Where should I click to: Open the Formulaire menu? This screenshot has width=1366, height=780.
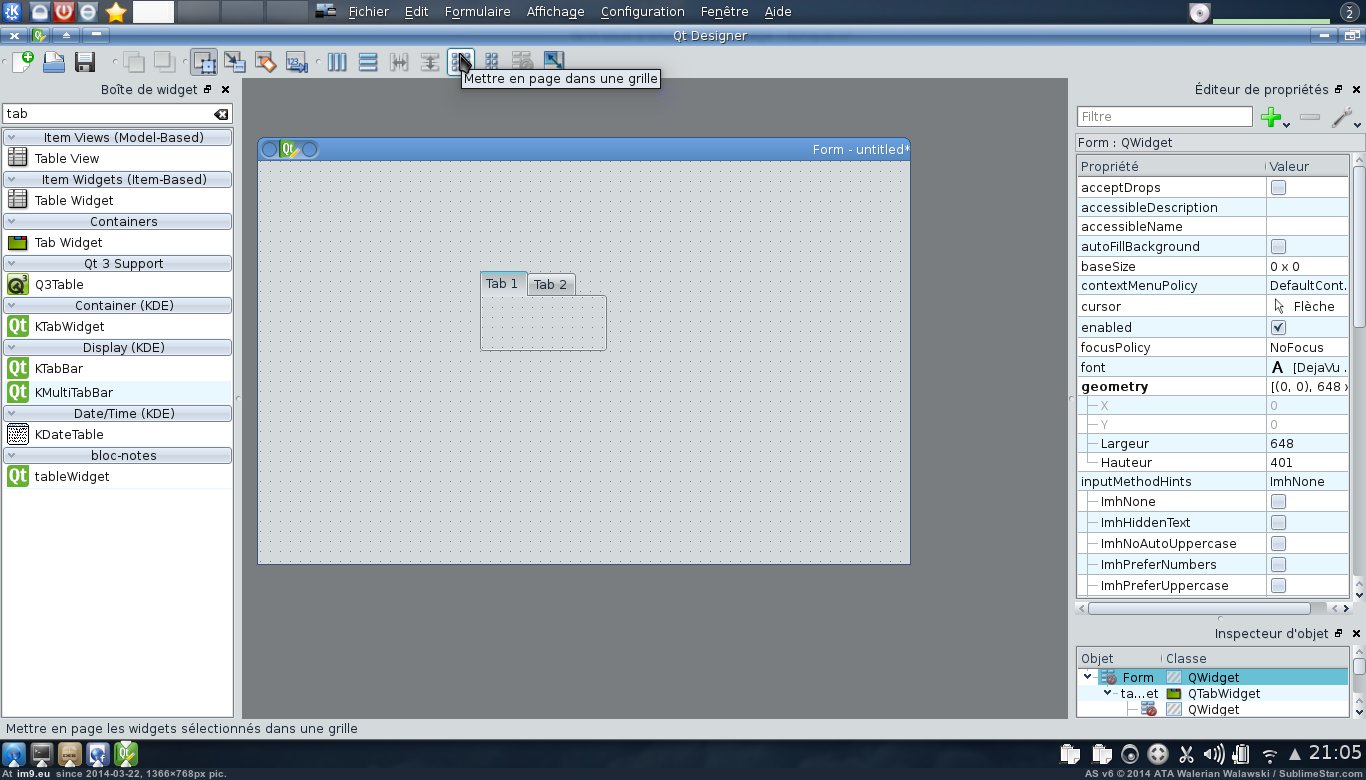click(x=477, y=12)
